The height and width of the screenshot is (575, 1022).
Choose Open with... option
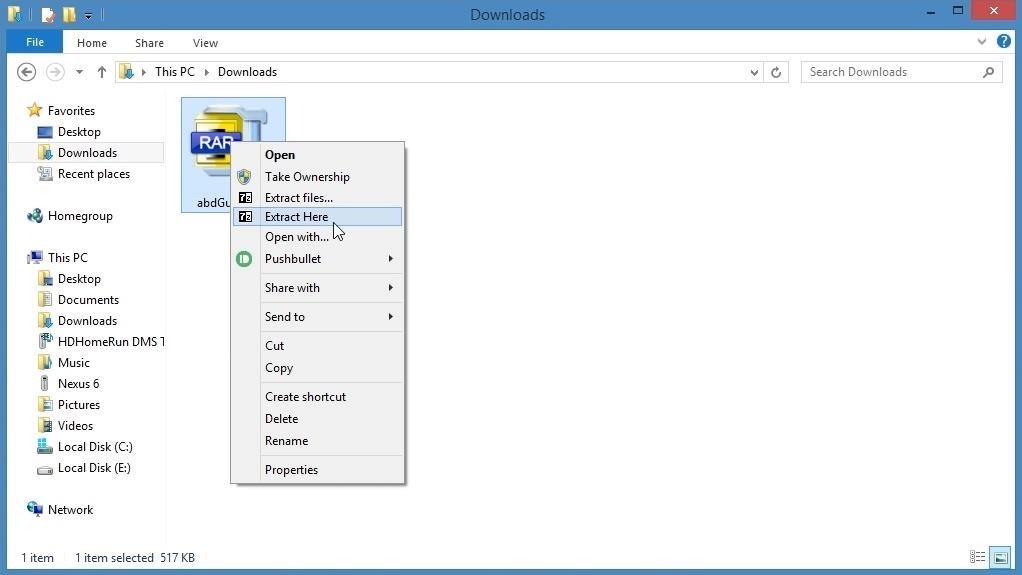(317, 237)
